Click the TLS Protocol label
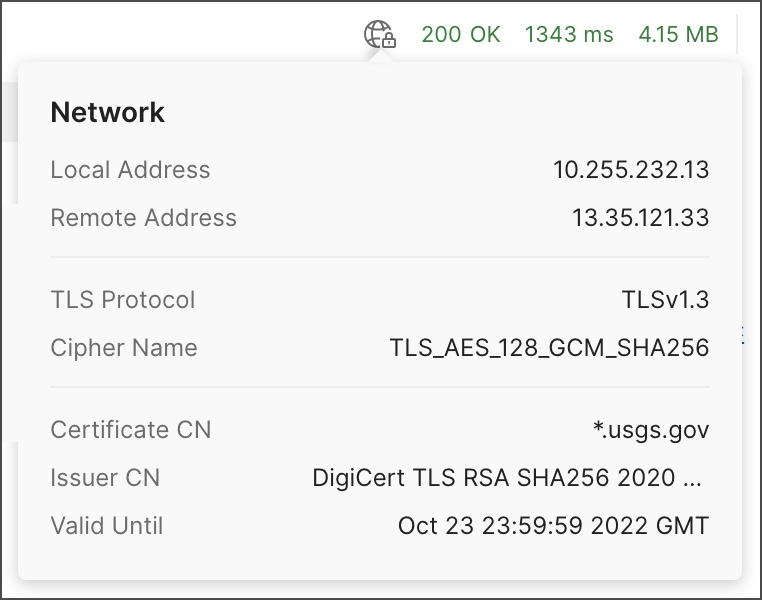762x600 pixels. point(123,299)
